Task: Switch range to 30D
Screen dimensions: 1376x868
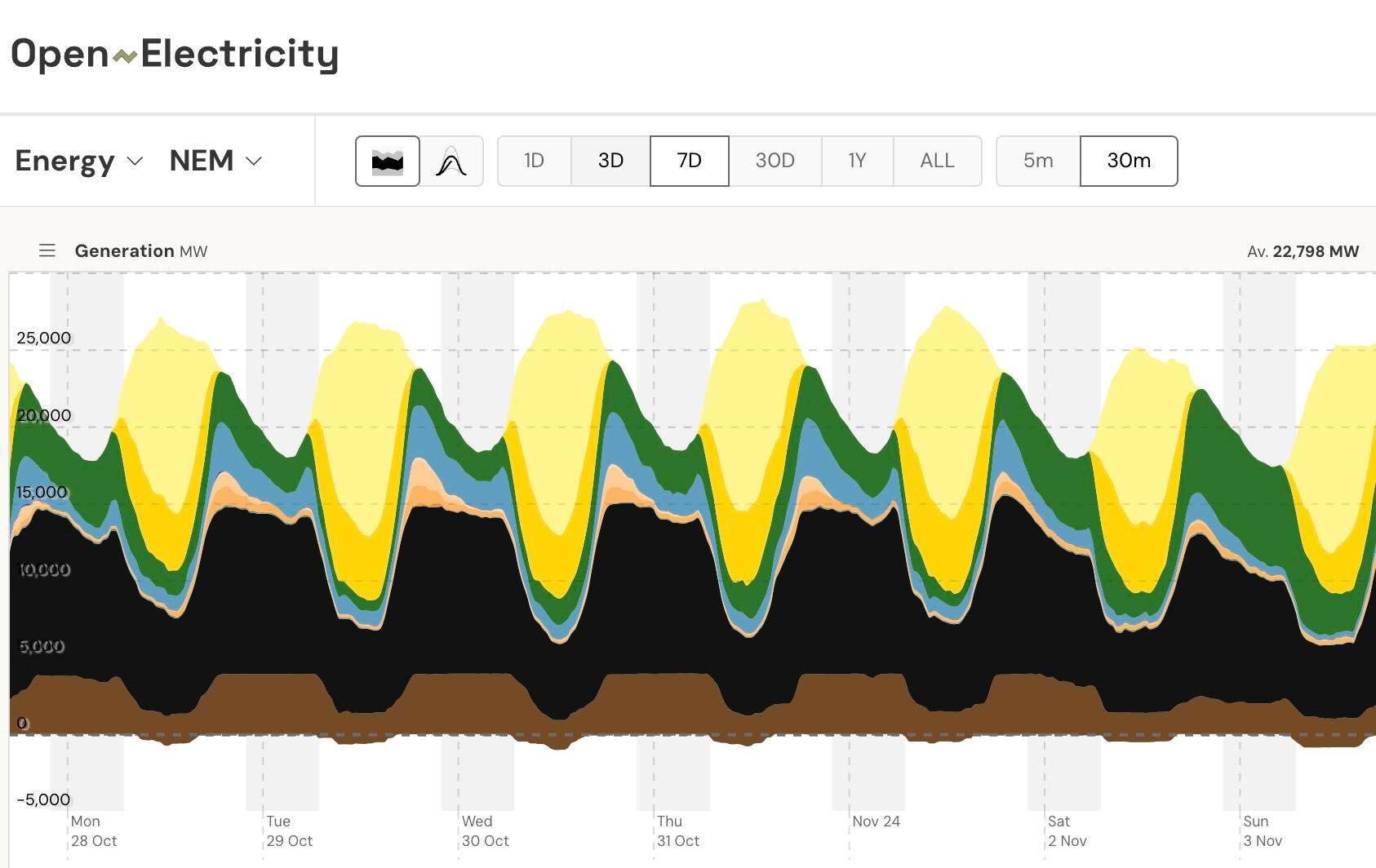Action: (x=775, y=161)
